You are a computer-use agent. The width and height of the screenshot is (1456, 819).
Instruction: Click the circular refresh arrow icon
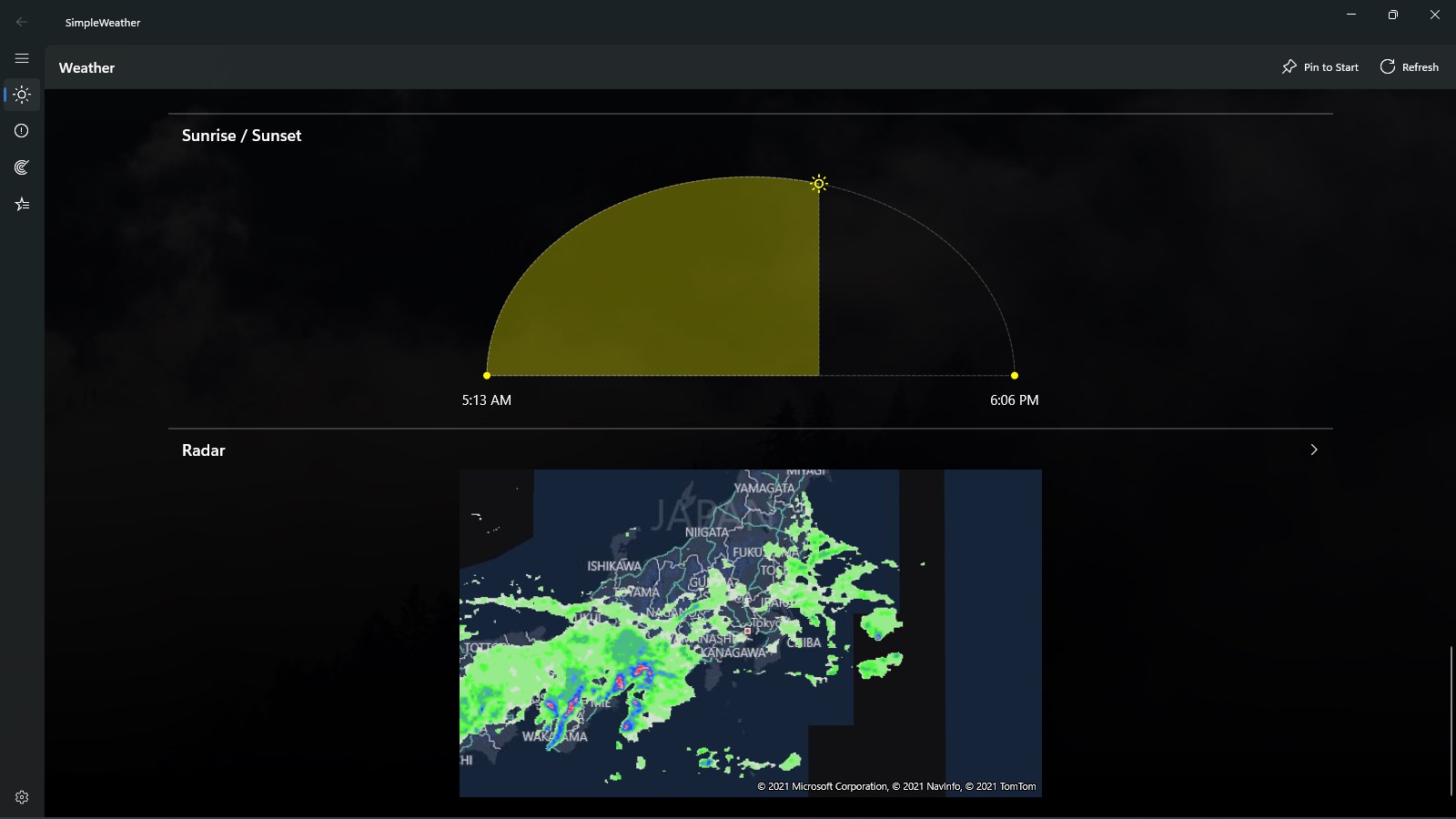click(x=1387, y=66)
